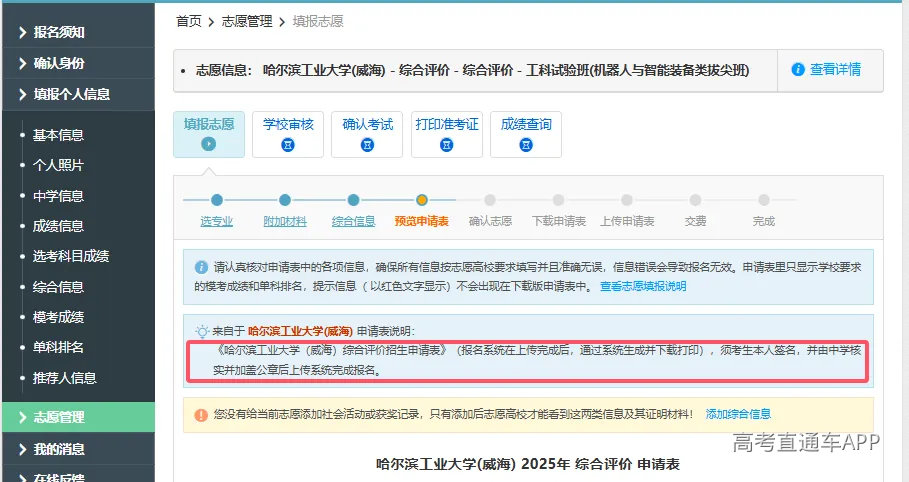Click the play icon under 填报志愿
909x482 pixels.
[x=209, y=144]
